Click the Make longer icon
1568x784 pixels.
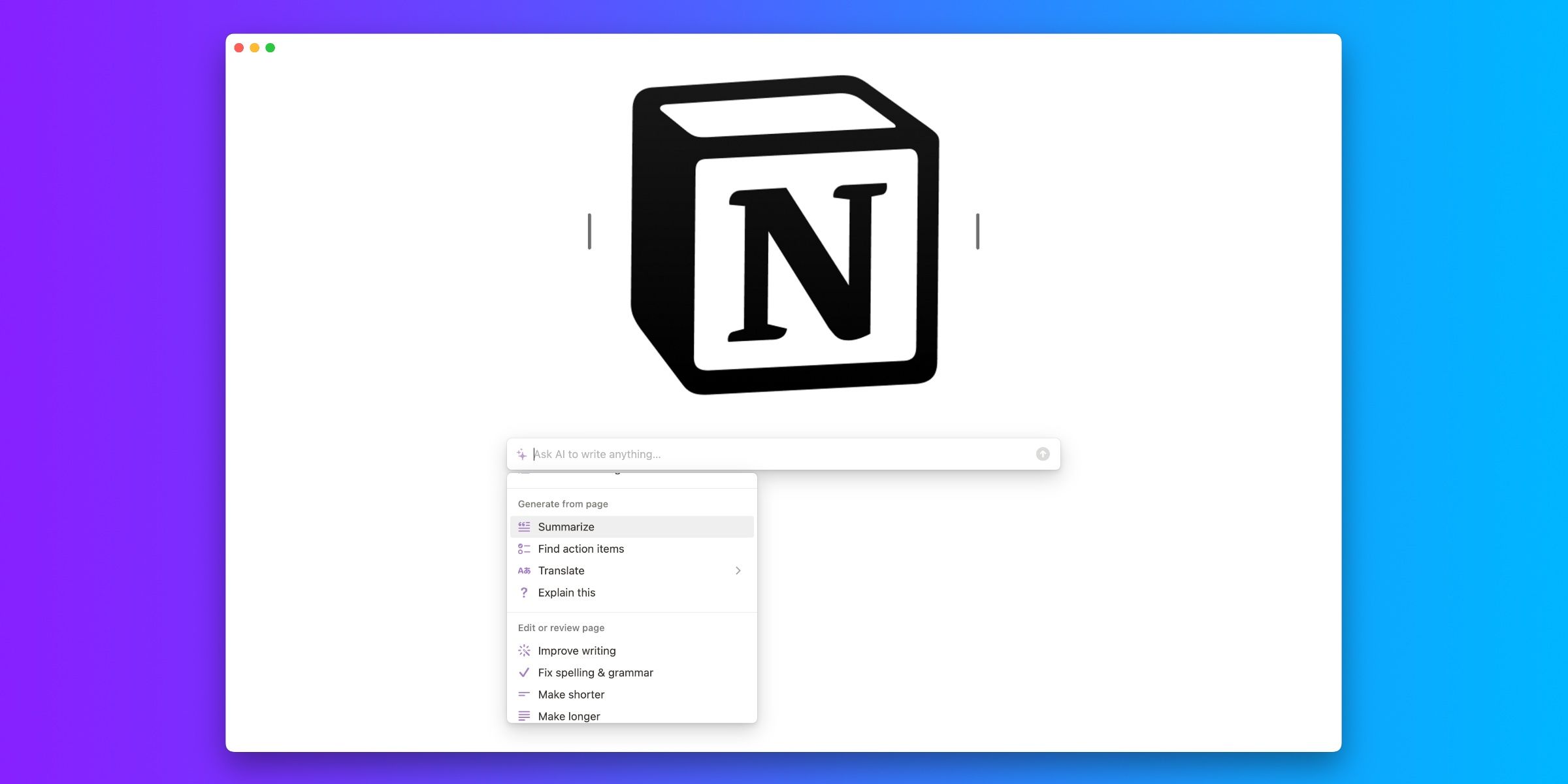pyautogui.click(x=523, y=716)
